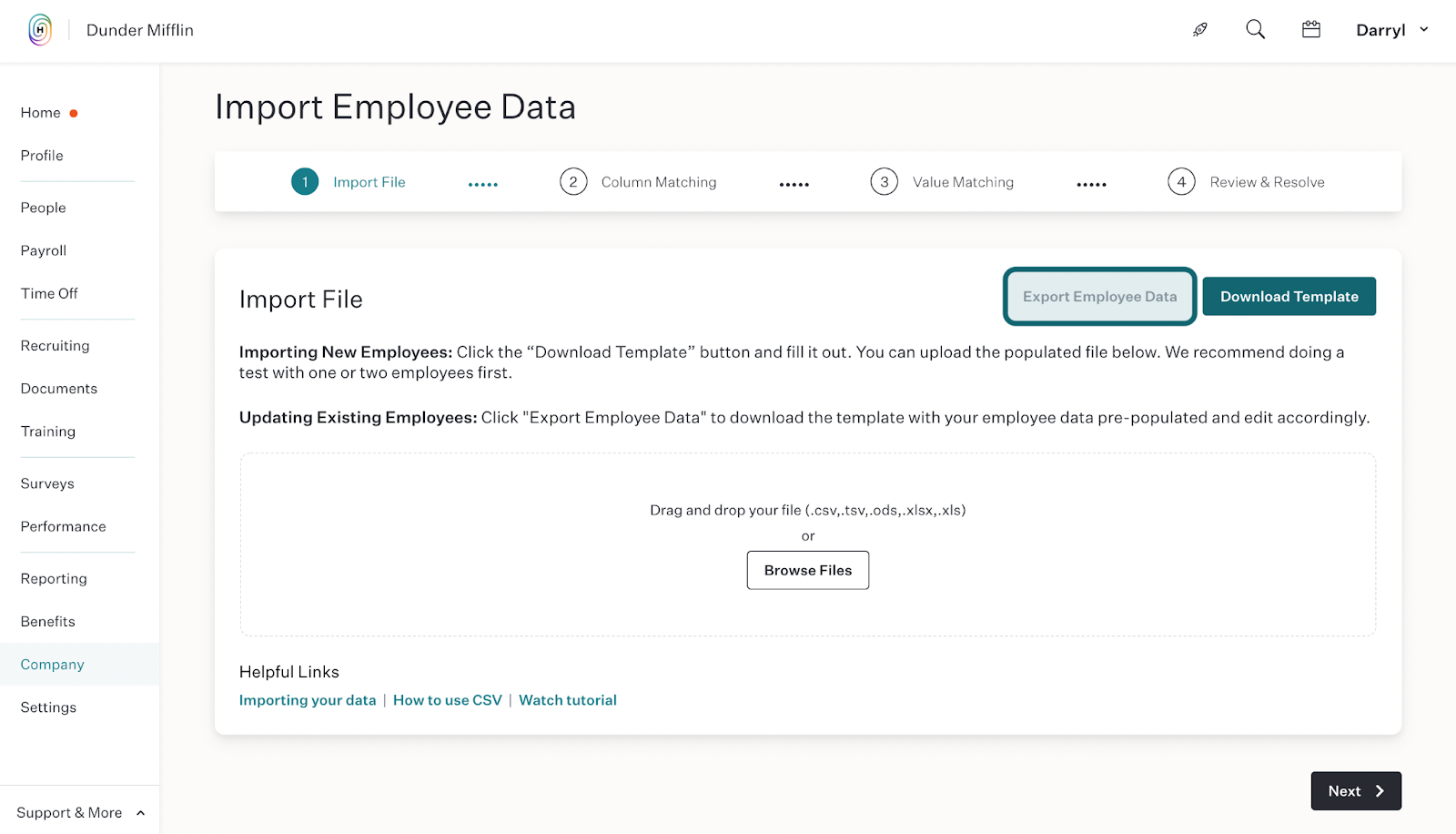Image resolution: width=1456 pixels, height=834 pixels.
Task: Go to Home in sidebar
Action: point(41,113)
